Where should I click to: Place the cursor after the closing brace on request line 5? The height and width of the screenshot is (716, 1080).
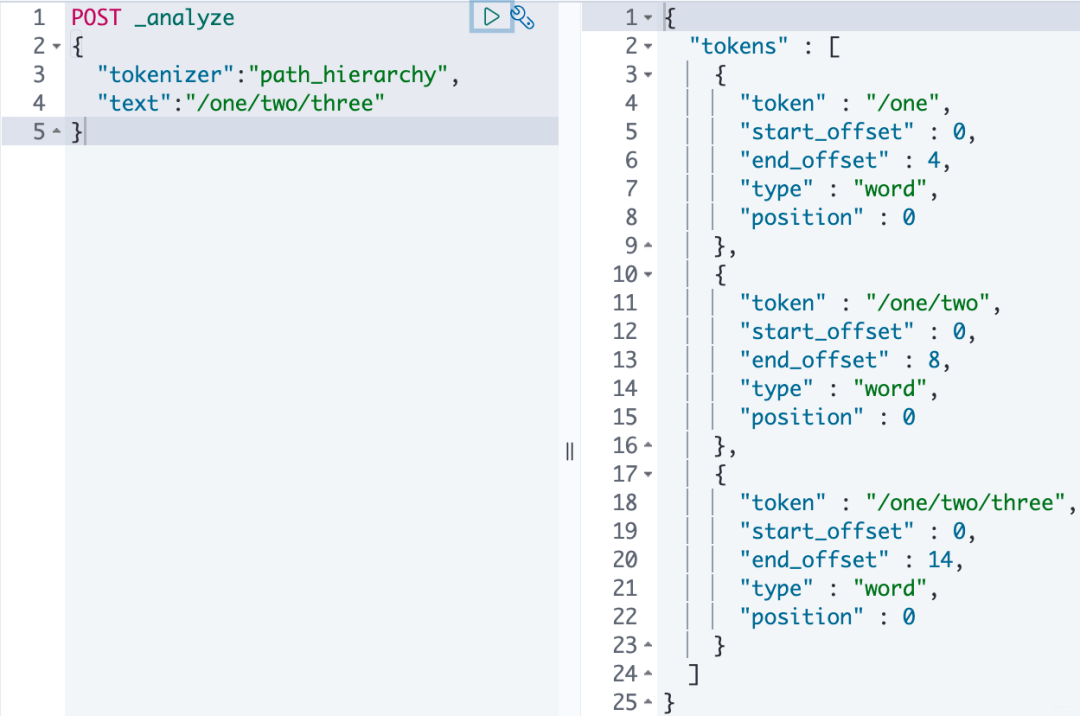tap(84, 131)
